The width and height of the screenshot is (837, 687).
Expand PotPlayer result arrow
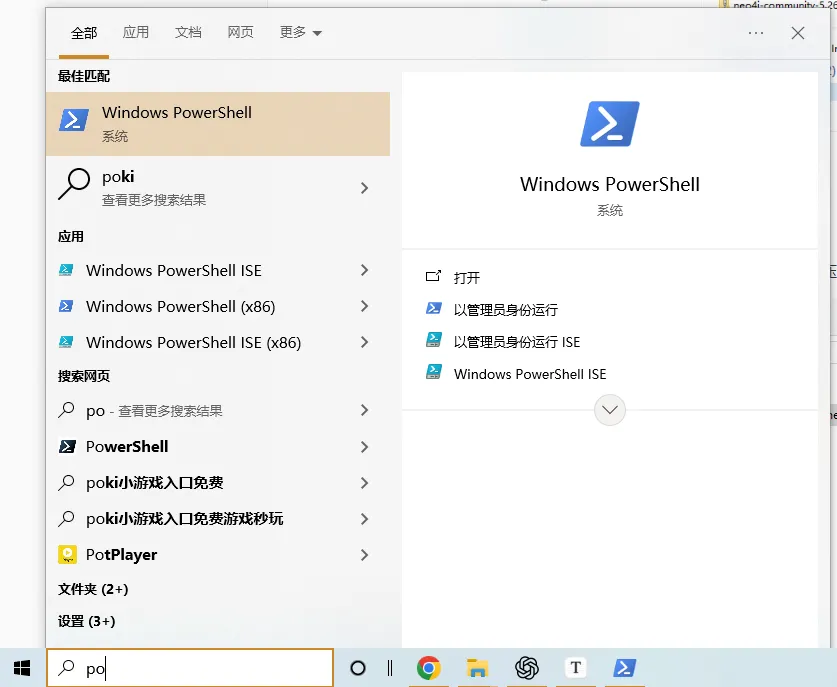[364, 555]
